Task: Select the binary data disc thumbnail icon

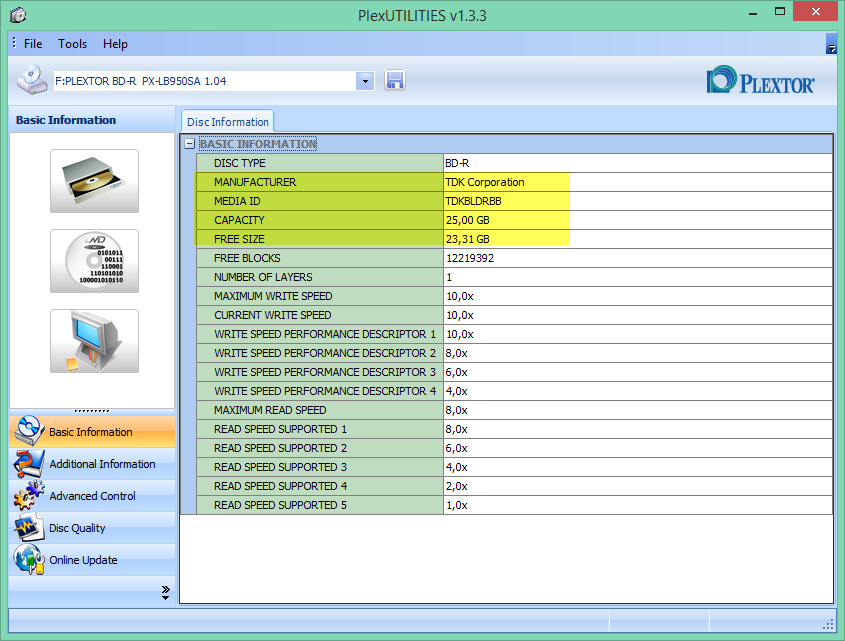Action: (x=94, y=261)
